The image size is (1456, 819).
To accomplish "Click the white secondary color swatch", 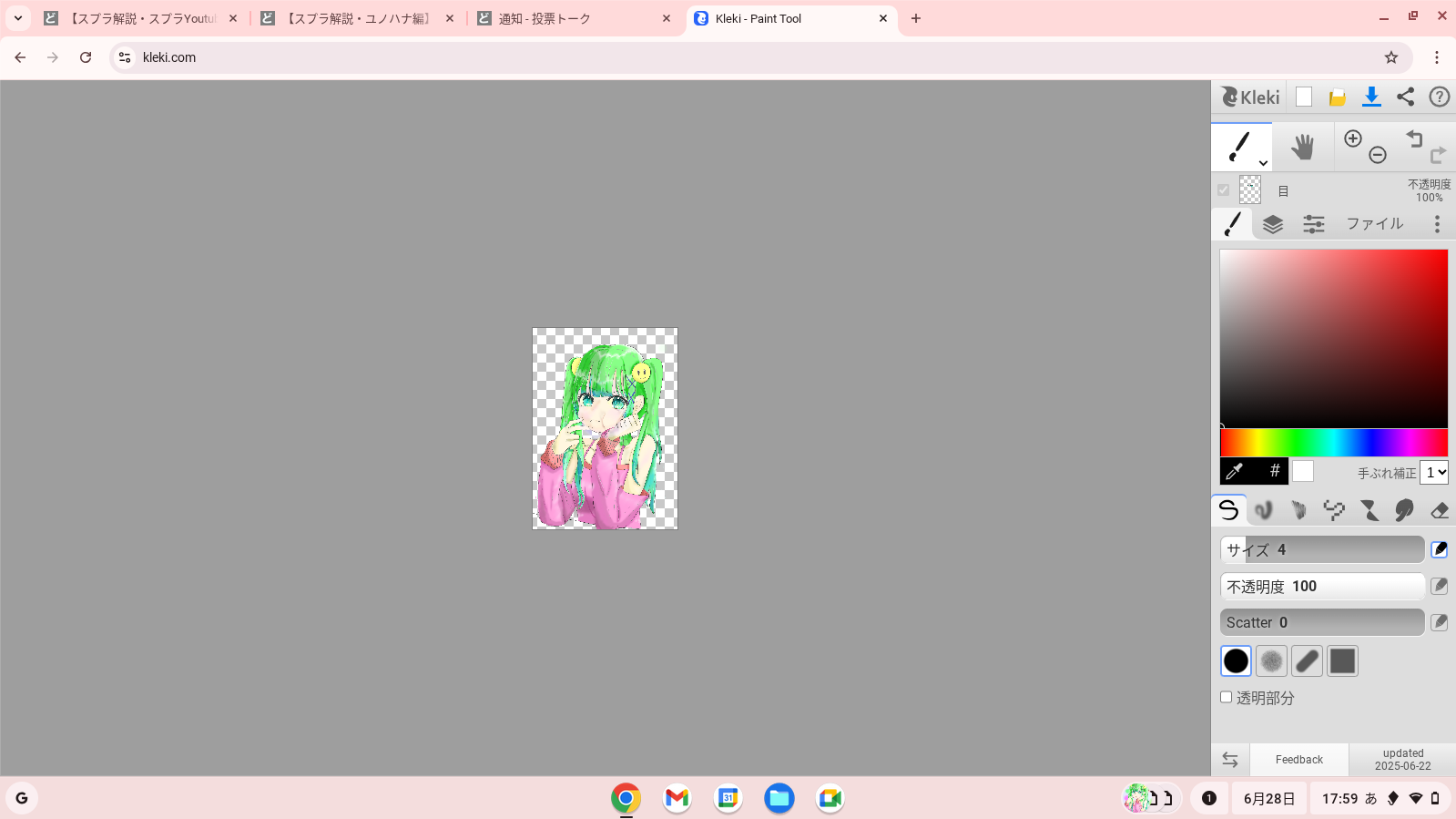I will coord(1303,471).
